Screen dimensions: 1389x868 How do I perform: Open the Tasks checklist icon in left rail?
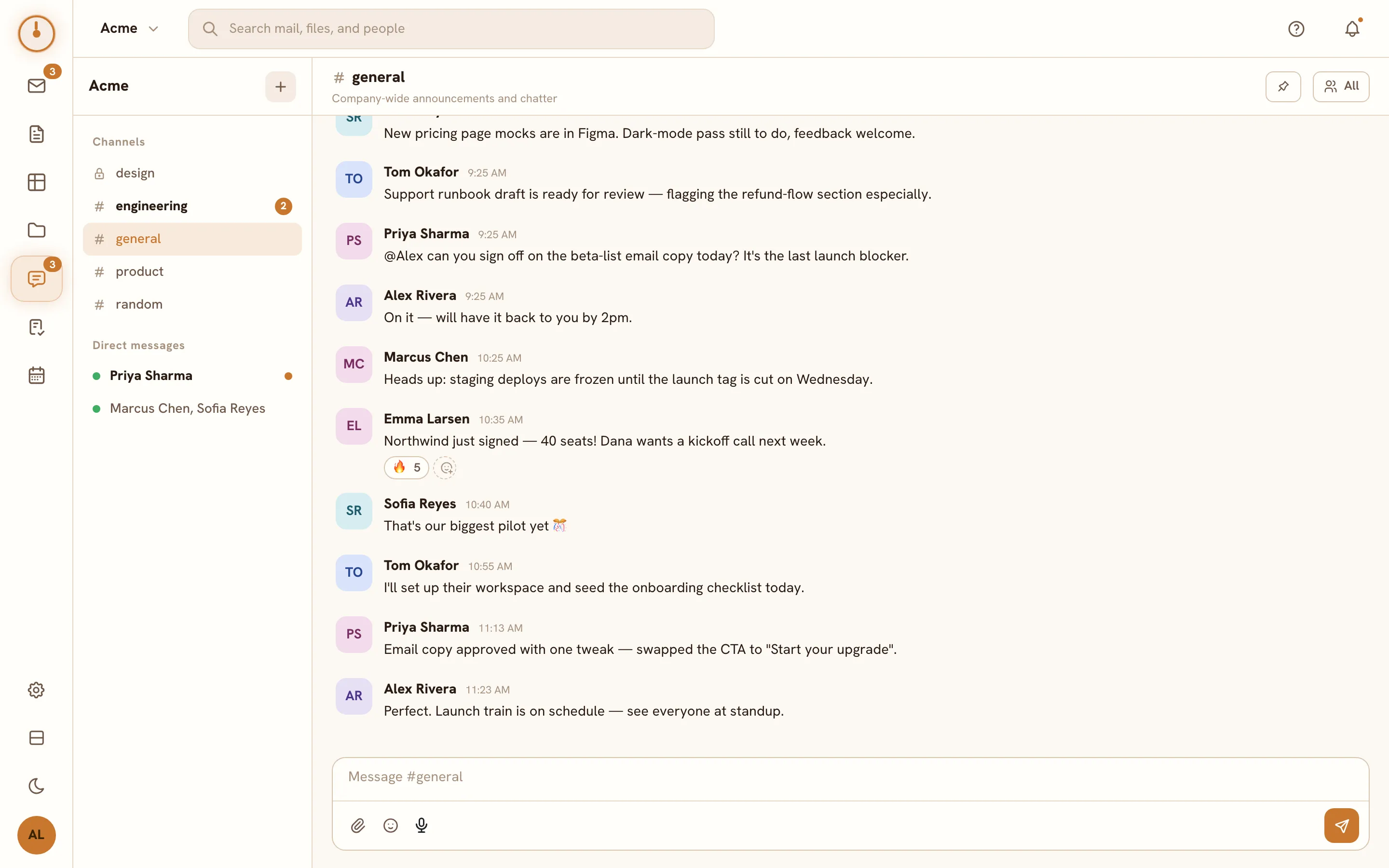(36, 327)
